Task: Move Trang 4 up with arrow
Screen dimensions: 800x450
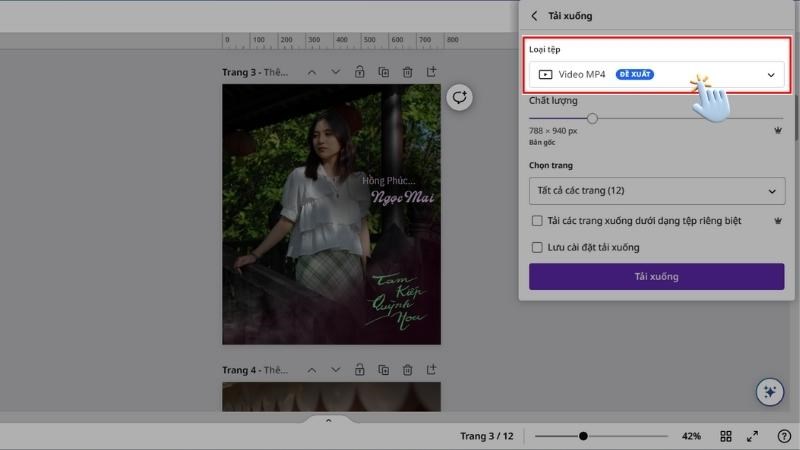Action: (x=312, y=370)
